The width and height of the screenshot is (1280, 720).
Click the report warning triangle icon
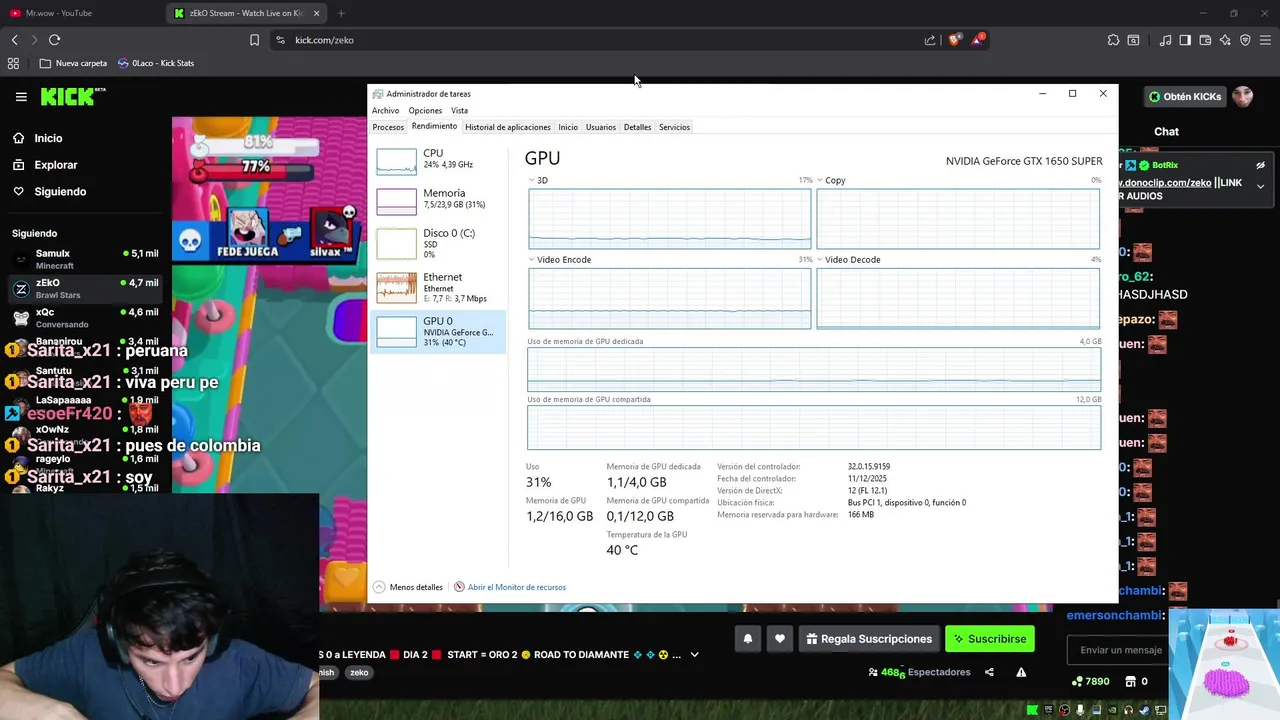1021,672
